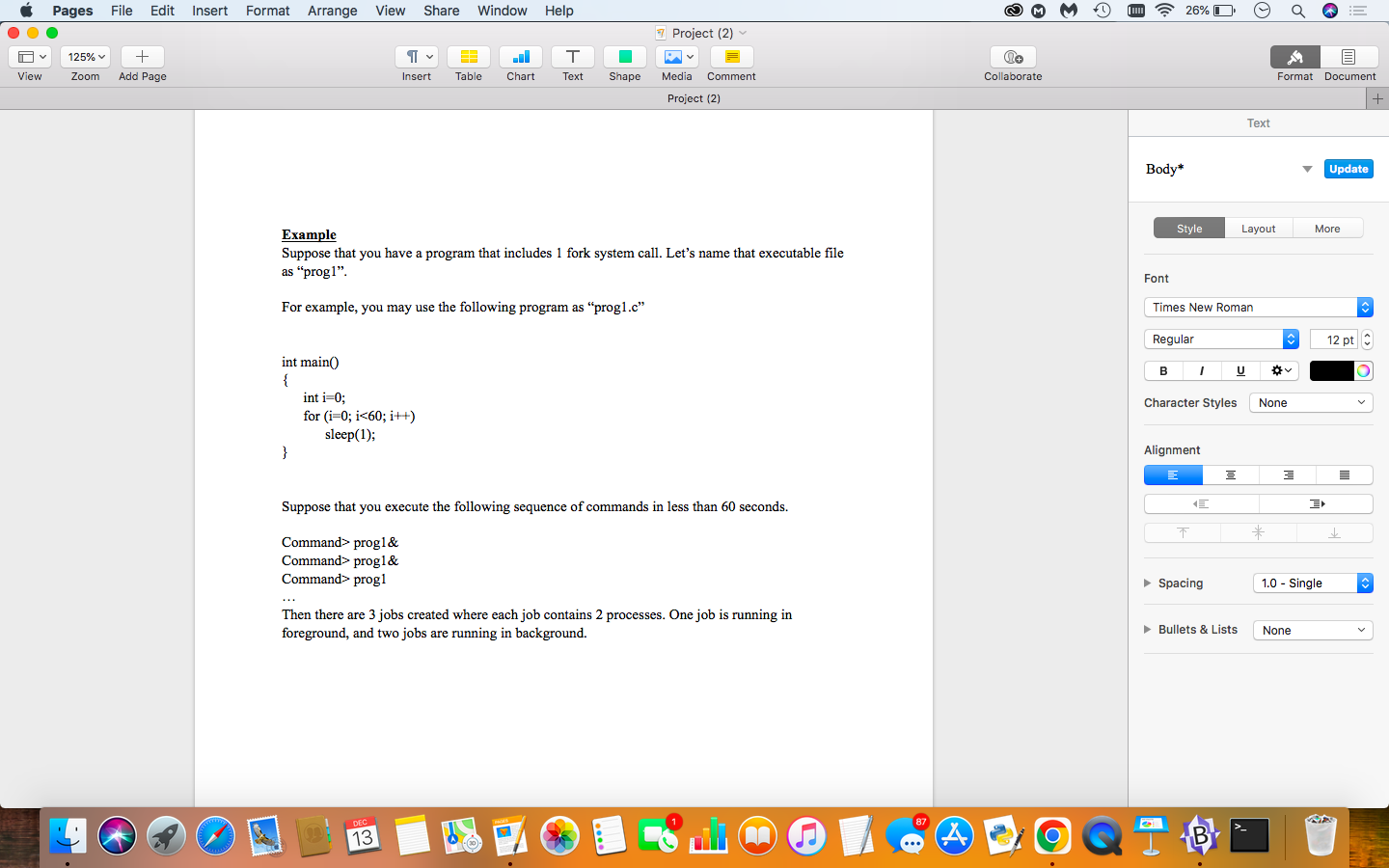The height and width of the screenshot is (868, 1389).
Task: Click the Example heading in document
Action: point(309,234)
